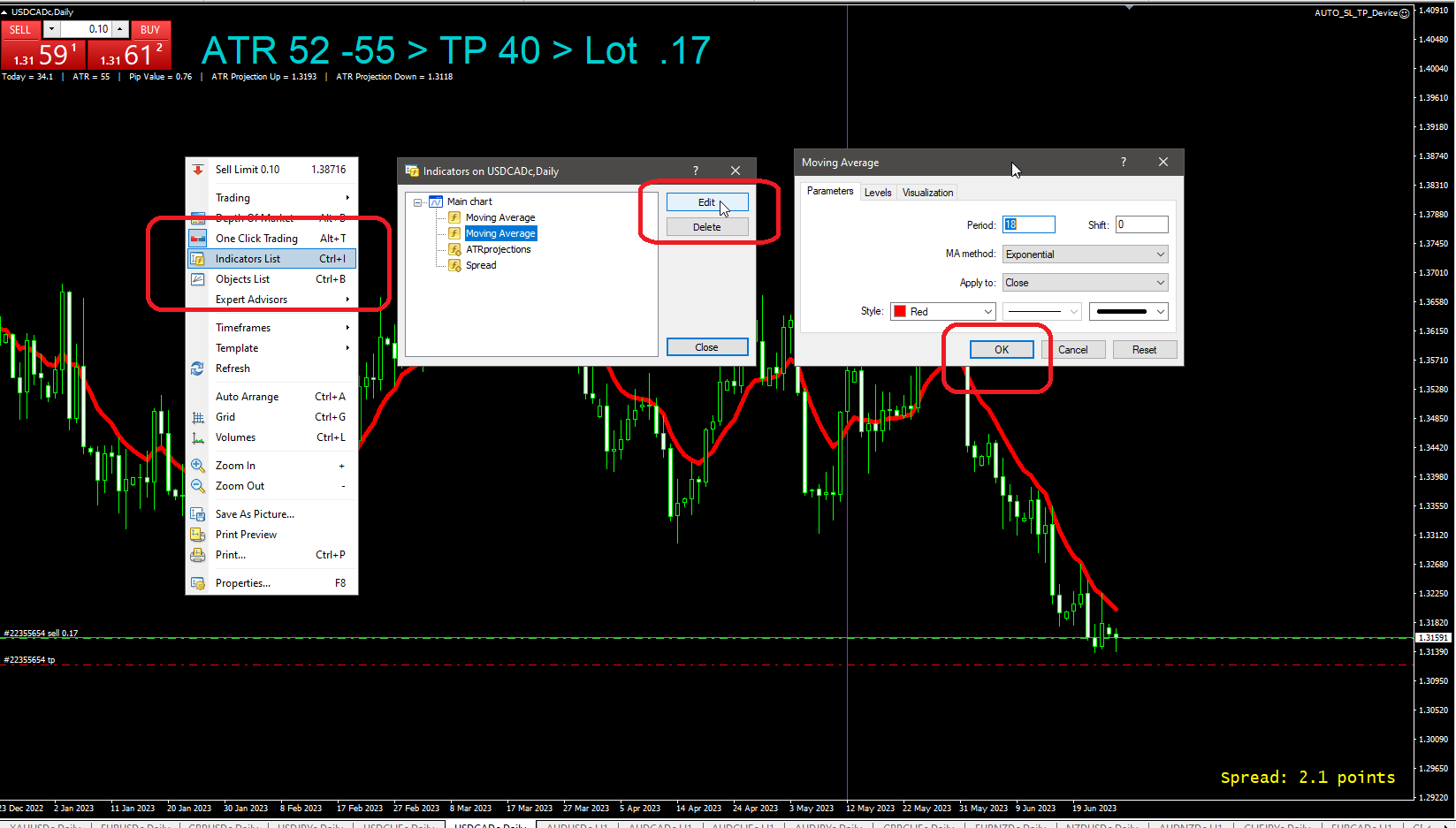1456x828 pixels.
Task: Click the Properties icon in context menu
Action: point(198,583)
